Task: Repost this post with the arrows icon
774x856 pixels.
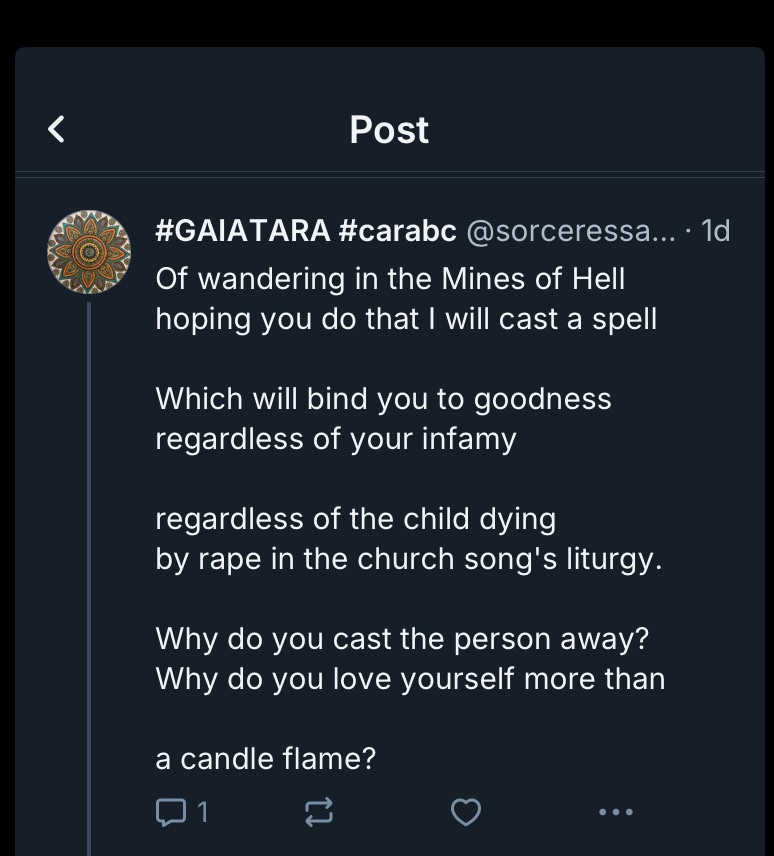Action: [x=318, y=812]
